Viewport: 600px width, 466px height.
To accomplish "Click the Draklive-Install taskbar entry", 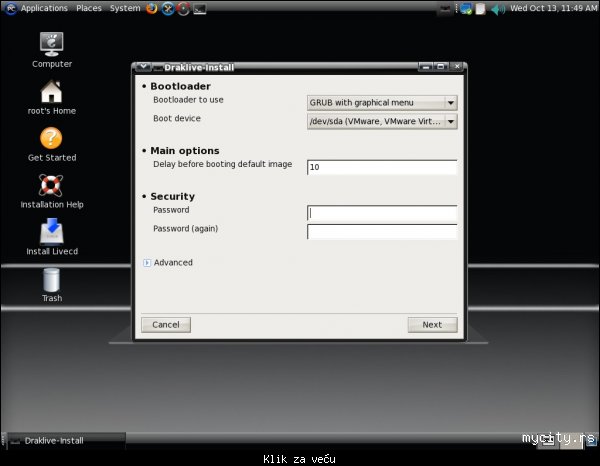I will (66, 440).
